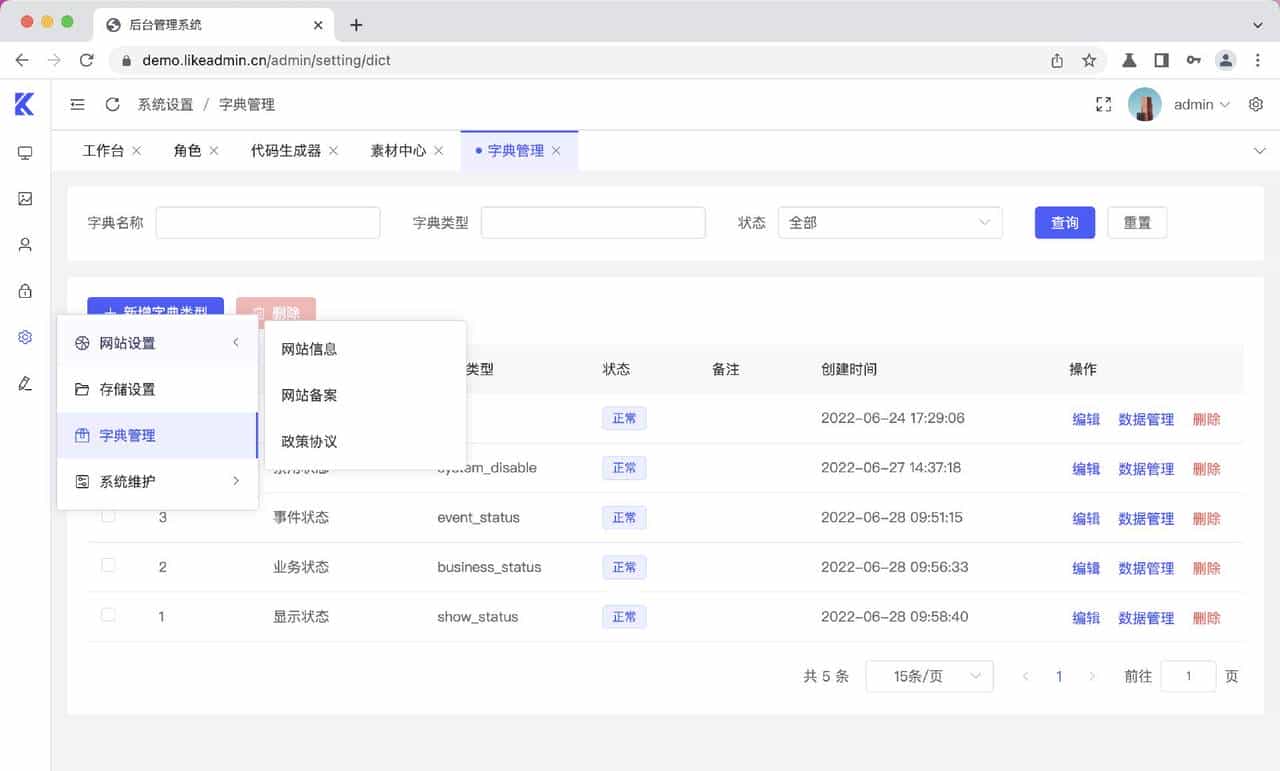Open the workbench monitor icon in sidebar

[24, 152]
